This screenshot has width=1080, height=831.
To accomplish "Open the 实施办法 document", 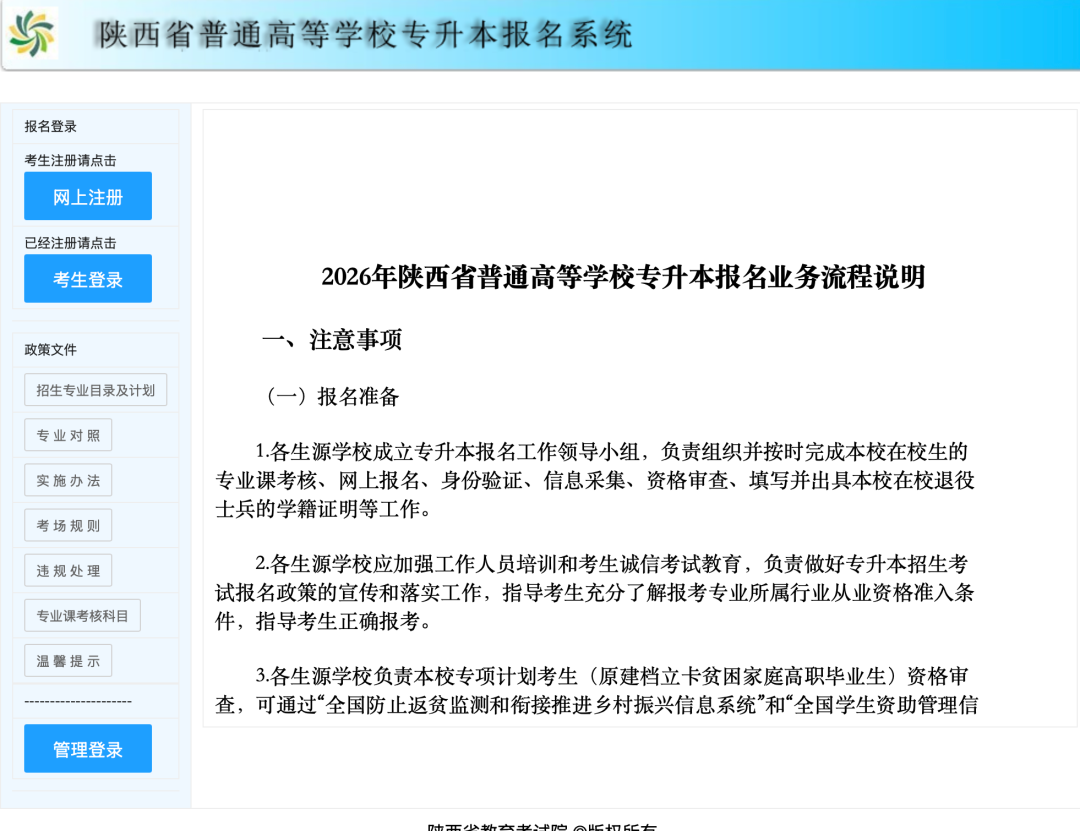I will click(x=68, y=480).
